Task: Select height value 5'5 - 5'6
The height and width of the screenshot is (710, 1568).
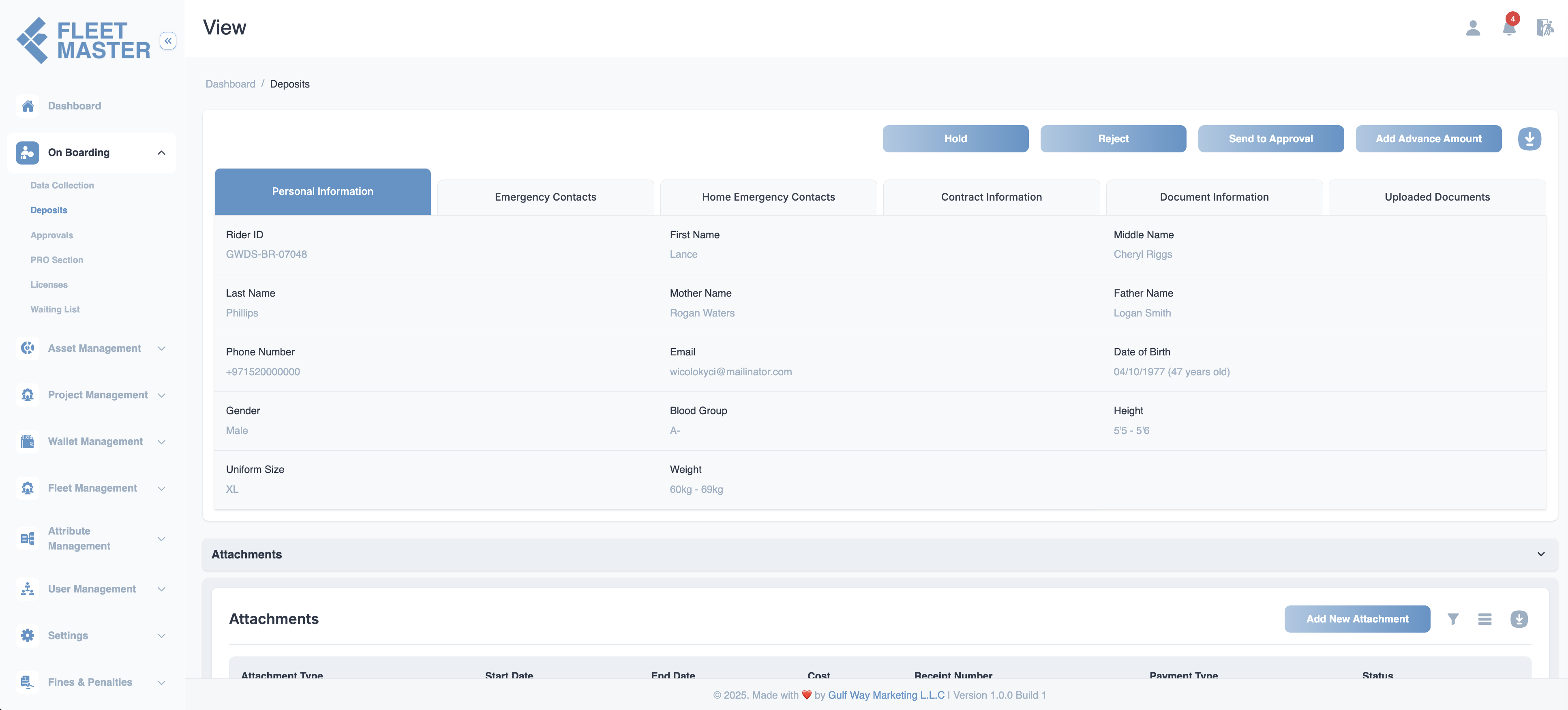Action: coord(1131,430)
